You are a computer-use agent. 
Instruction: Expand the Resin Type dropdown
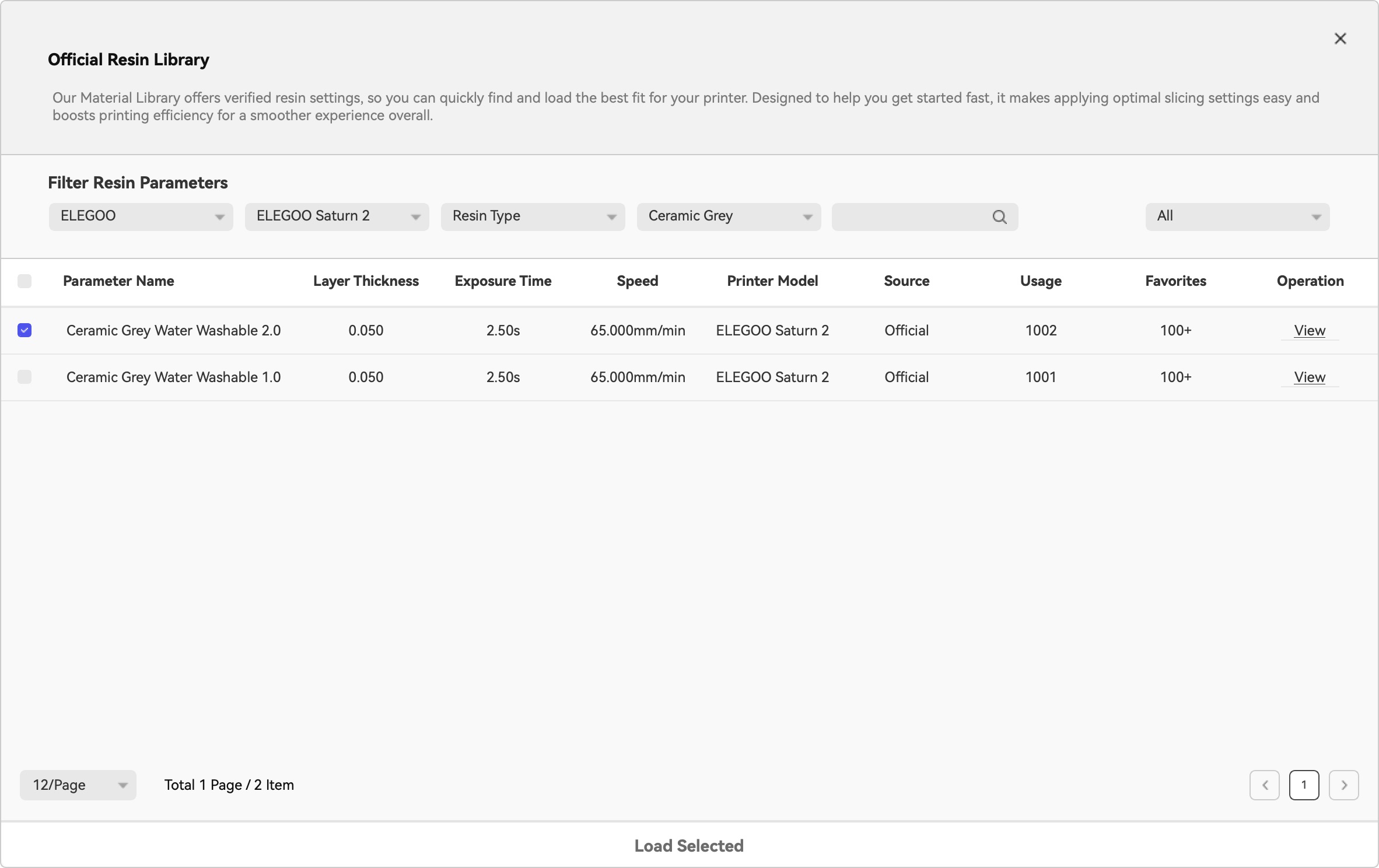[x=533, y=217]
